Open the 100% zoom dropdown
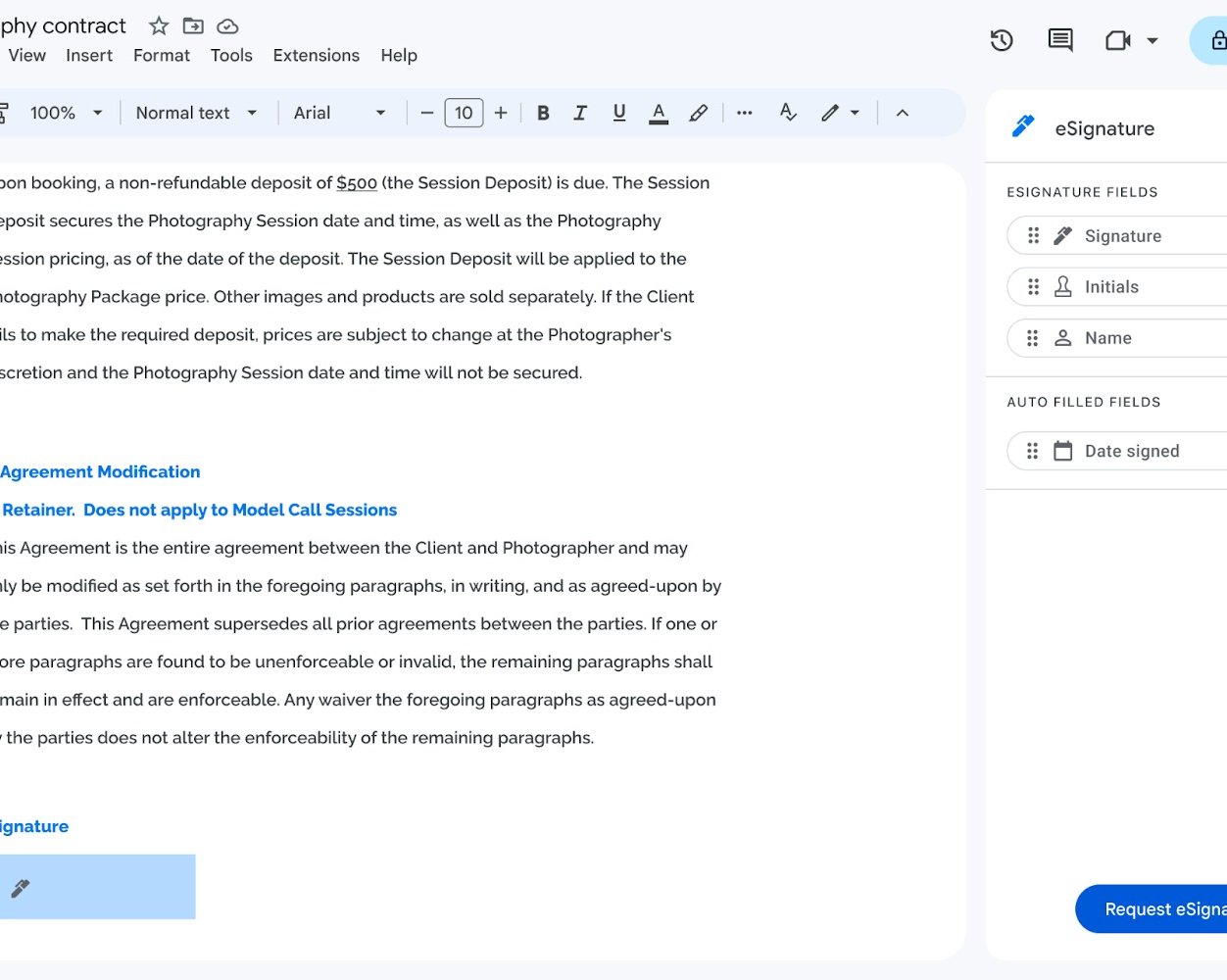This screenshot has height=980, width=1227. (x=66, y=113)
